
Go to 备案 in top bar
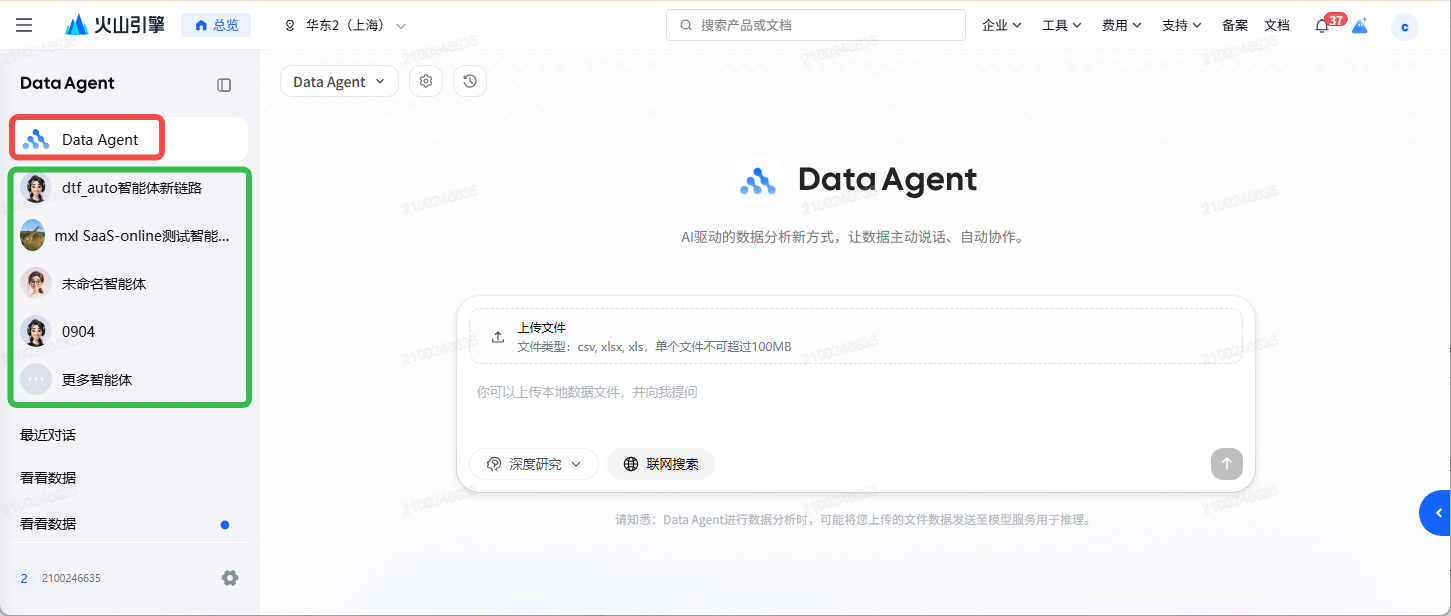pyautogui.click(x=1235, y=25)
